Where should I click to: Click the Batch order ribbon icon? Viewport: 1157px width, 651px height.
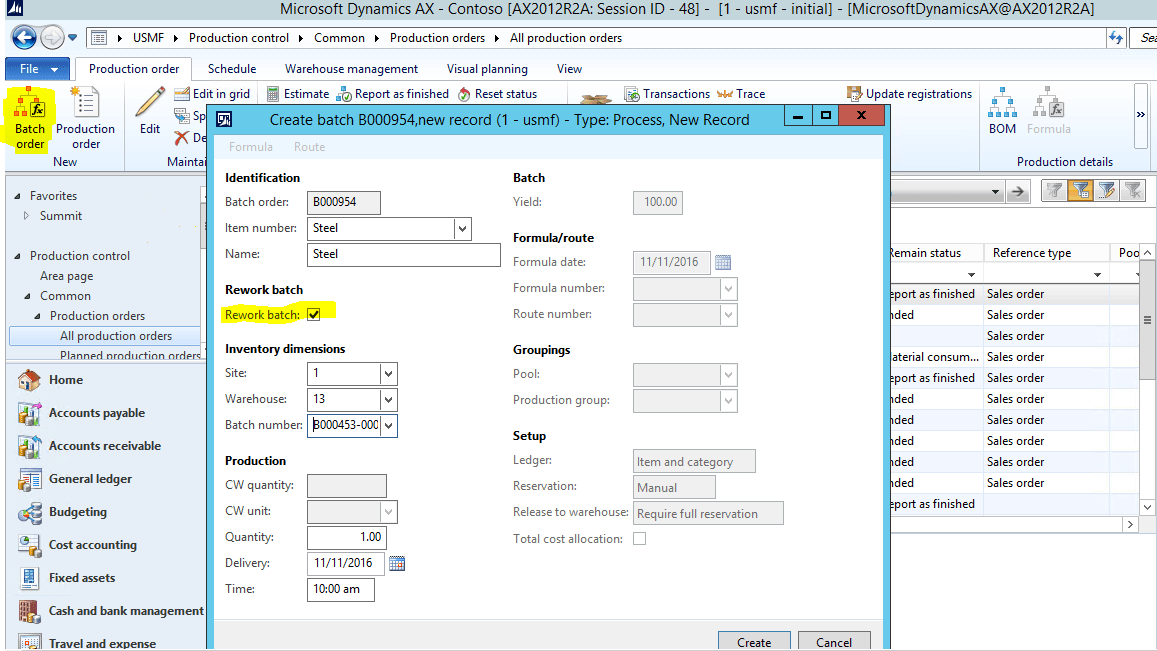pyautogui.click(x=30, y=119)
